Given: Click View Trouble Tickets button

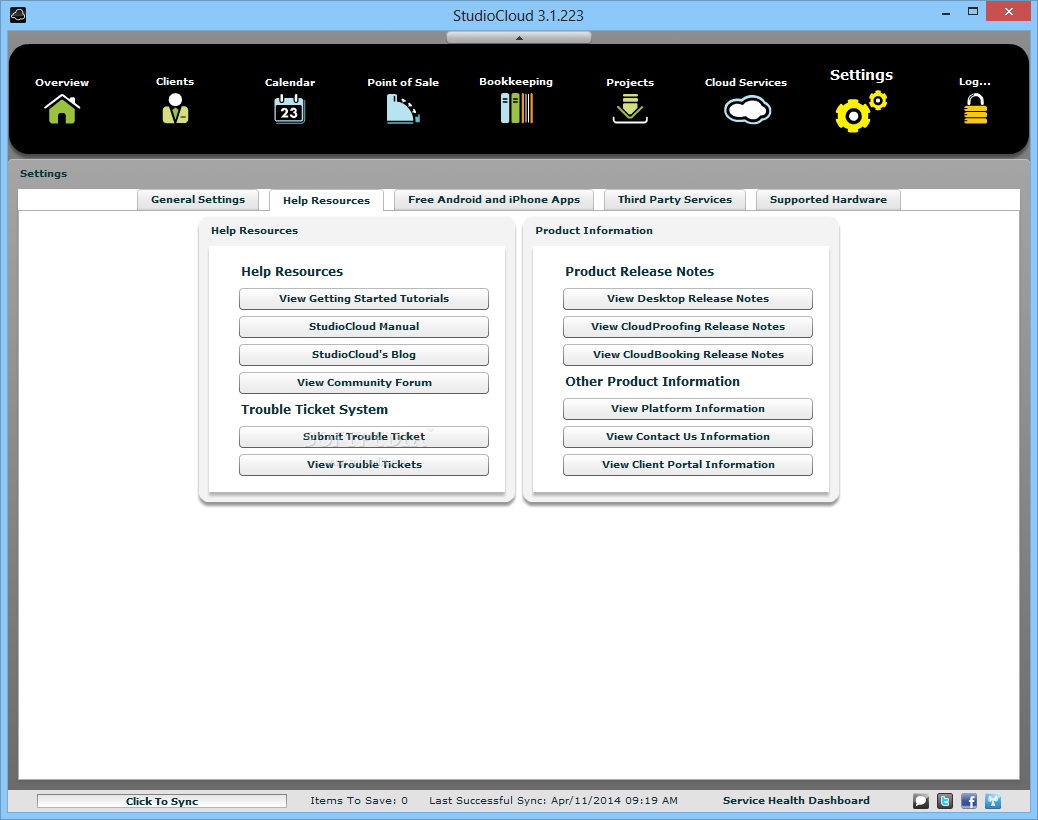Looking at the screenshot, I should (364, 465).
